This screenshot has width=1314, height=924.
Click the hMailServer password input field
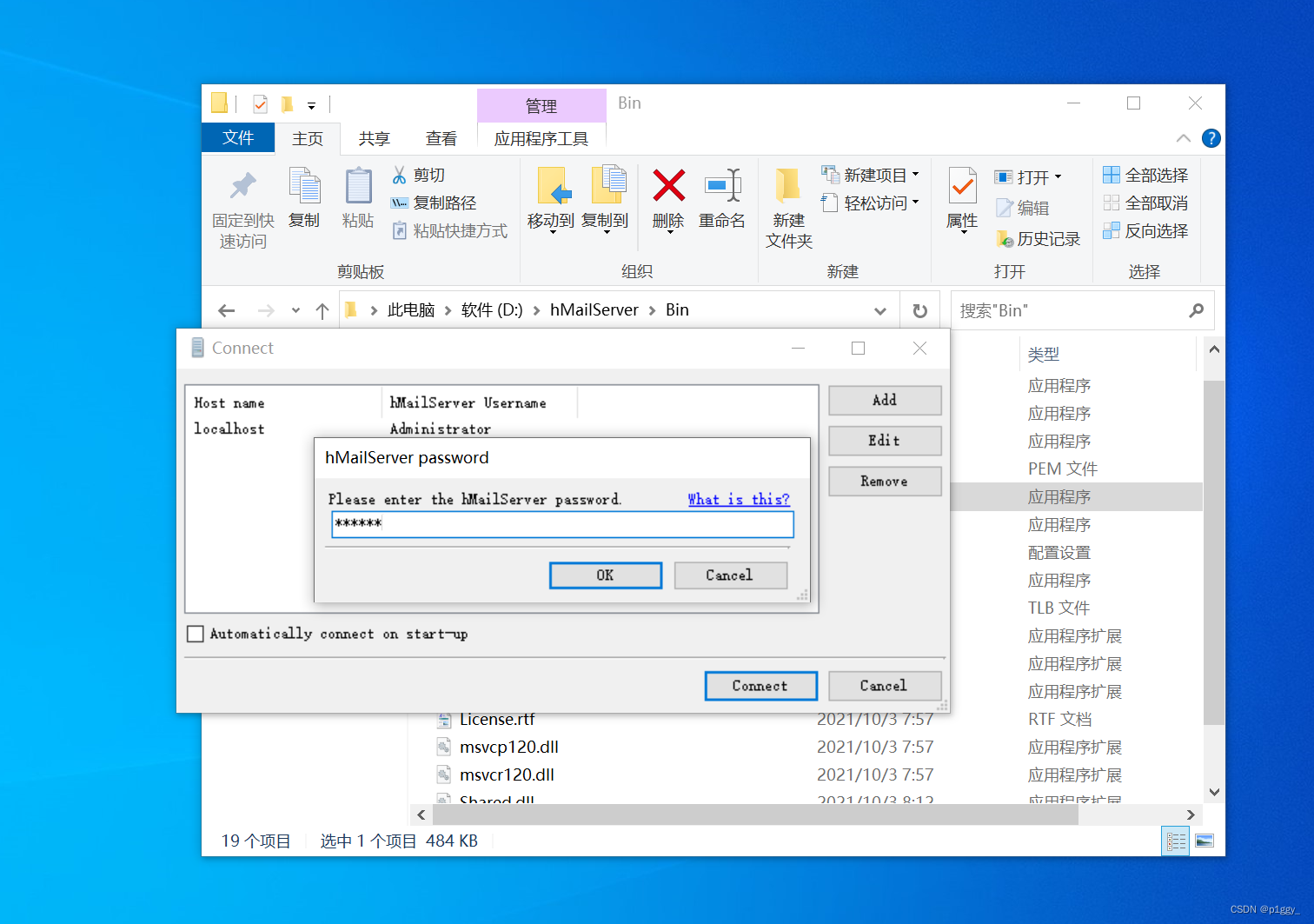[562, 524]
